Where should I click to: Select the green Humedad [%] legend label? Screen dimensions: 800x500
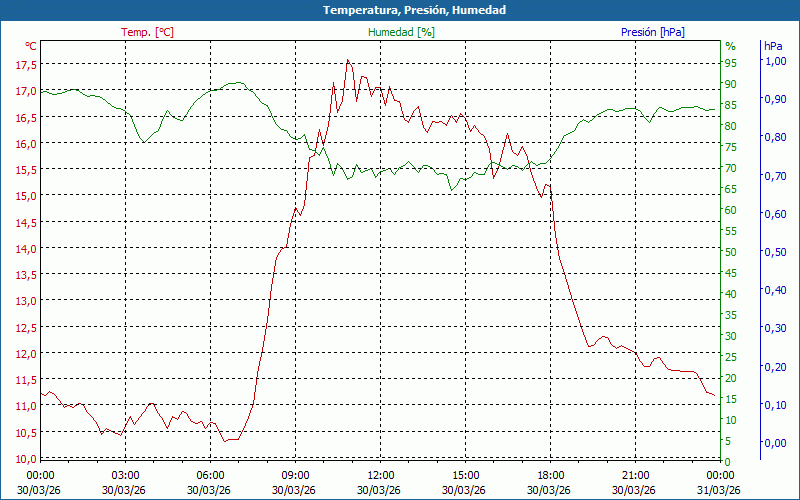[401, 32]
